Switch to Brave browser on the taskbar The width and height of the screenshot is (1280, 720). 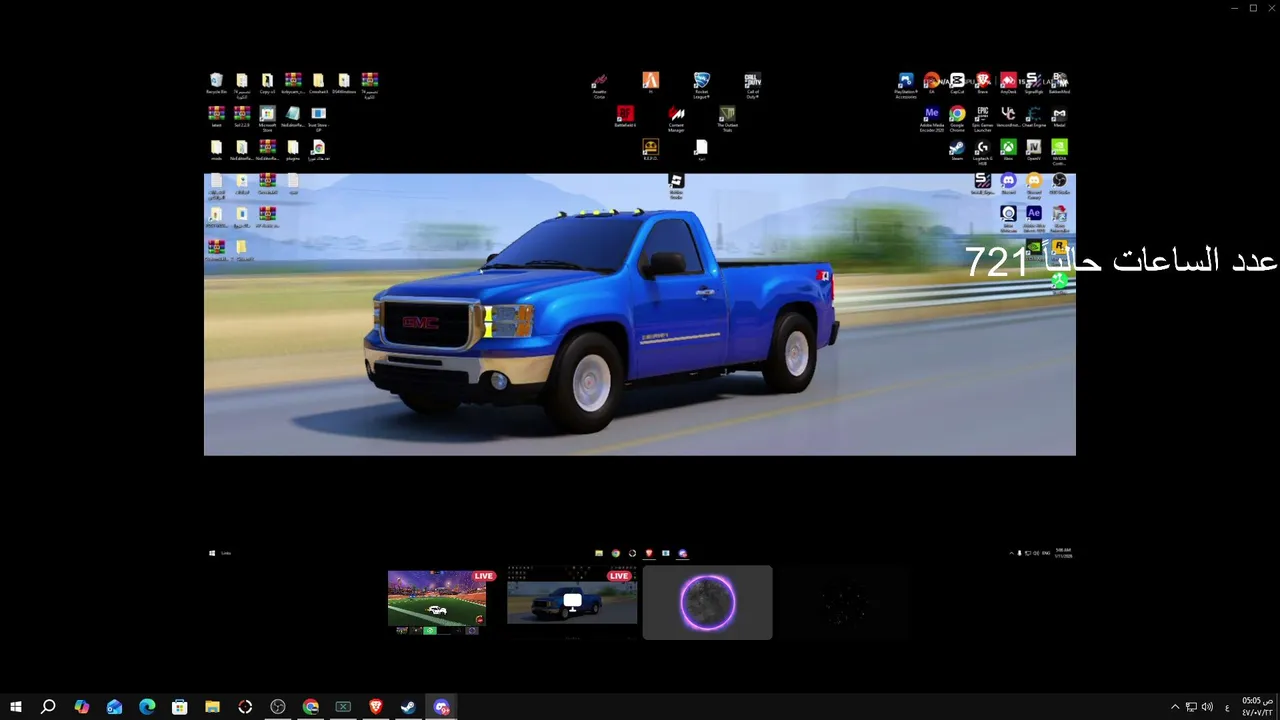pyautogui.click(x=376, y=707)
